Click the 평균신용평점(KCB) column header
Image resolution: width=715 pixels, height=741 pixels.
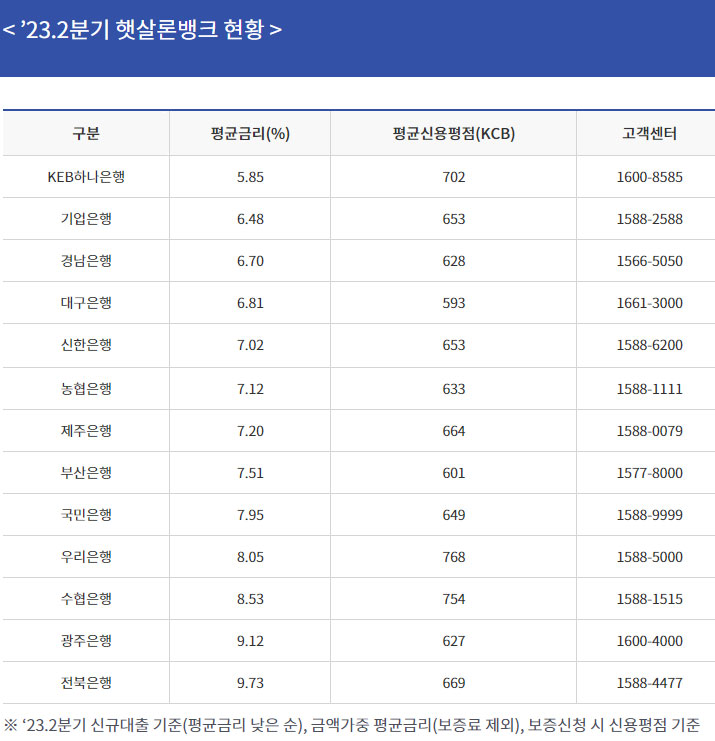click(454, 133)
